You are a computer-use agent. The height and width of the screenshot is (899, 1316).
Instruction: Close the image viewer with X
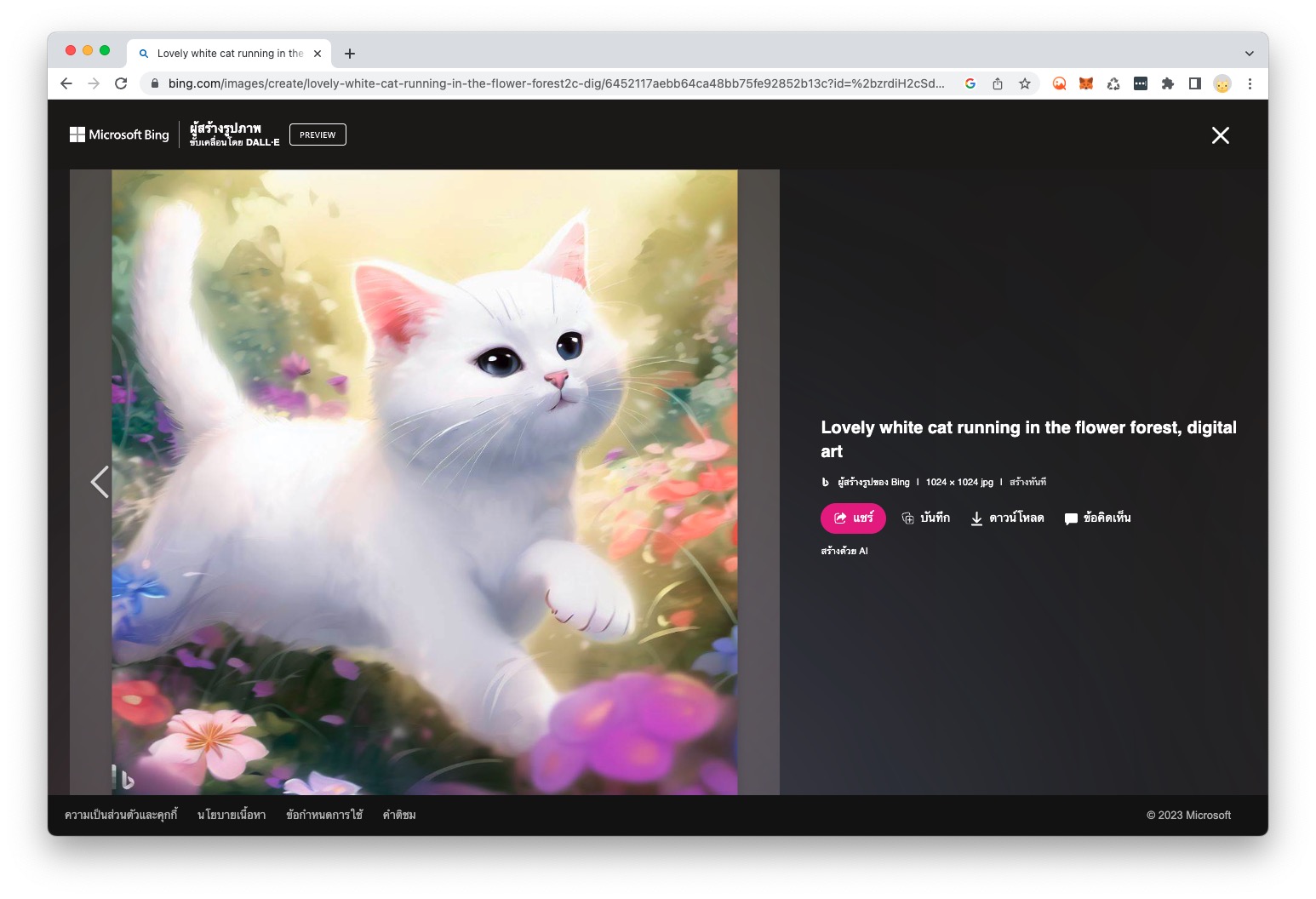[1220, 135]
